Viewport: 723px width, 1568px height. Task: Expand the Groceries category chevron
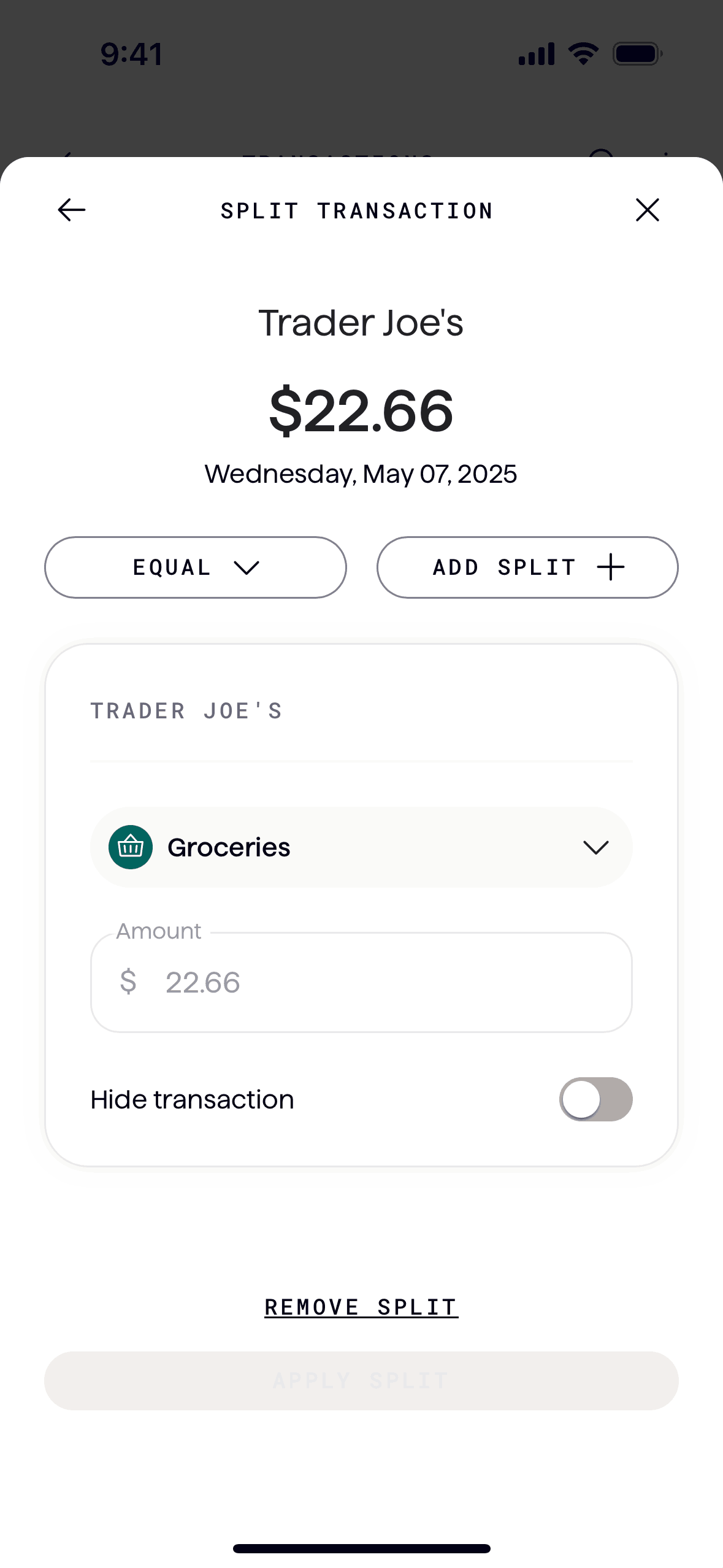point(595,847)
